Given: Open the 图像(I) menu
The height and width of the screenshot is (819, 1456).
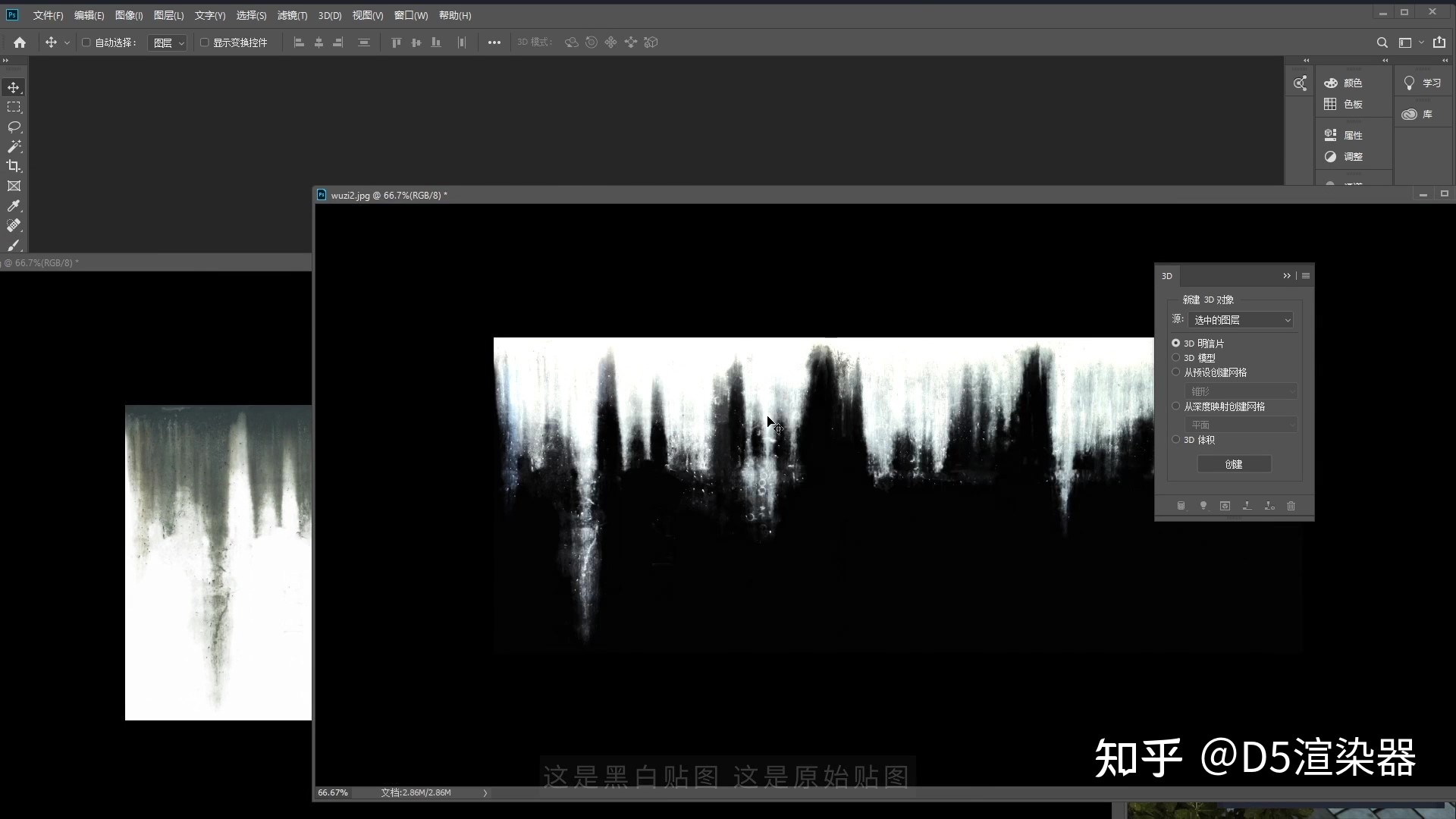Looking at the screenshot, I should point(129,15).
